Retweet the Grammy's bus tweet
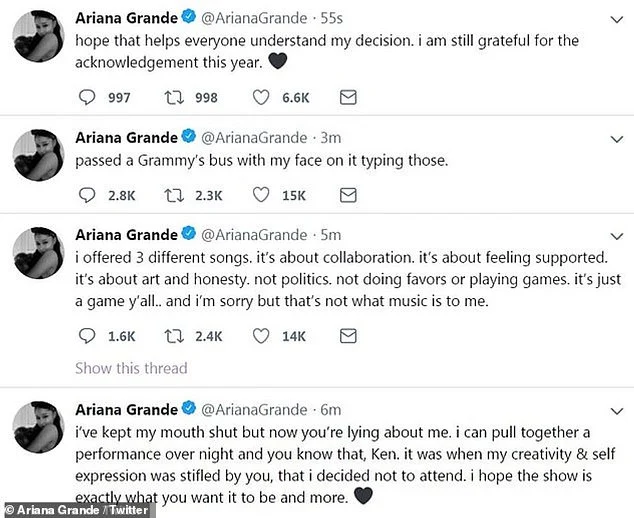634x518 pixels. click(x=176, y=195)
